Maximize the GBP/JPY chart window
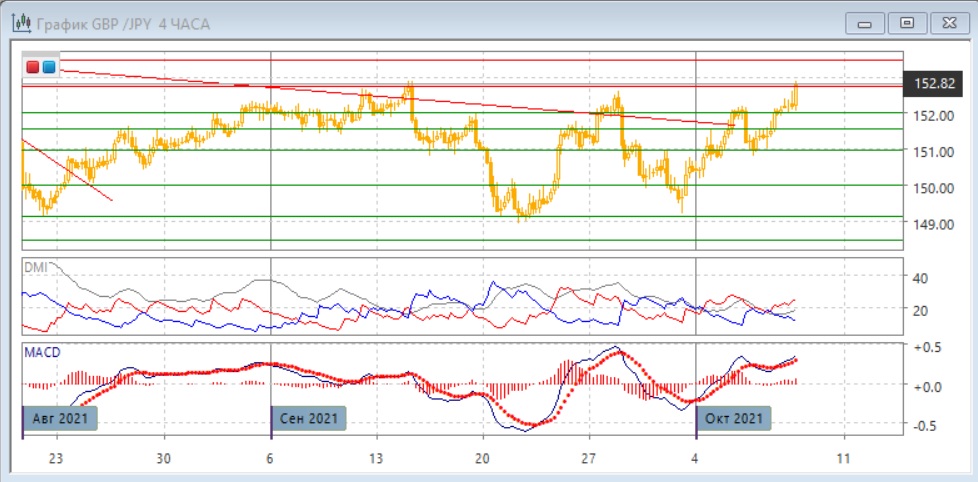Viewport: 978px width, 482px height. (907, 22)
